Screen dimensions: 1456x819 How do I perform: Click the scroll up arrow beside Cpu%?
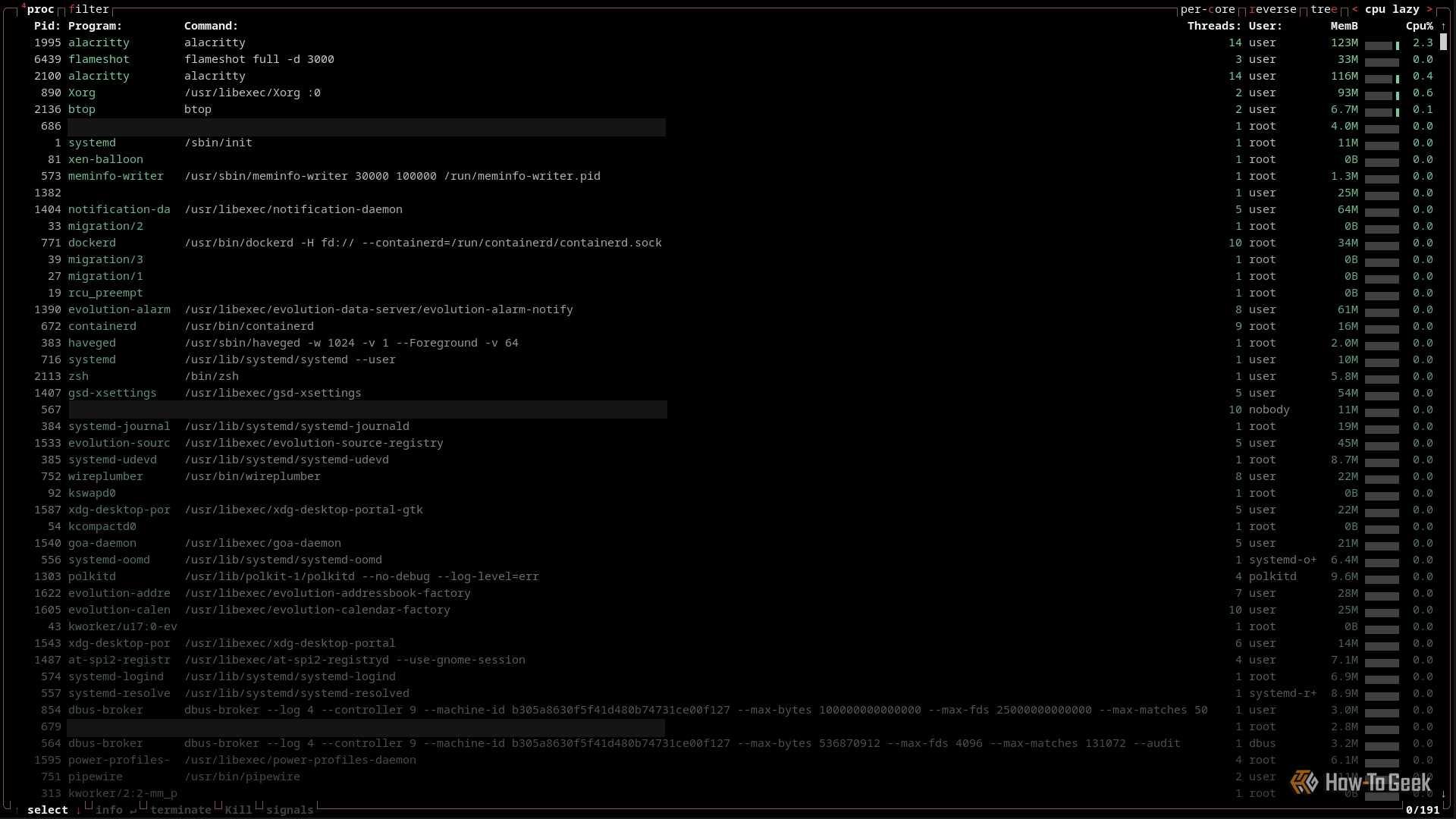(1443, 26)
